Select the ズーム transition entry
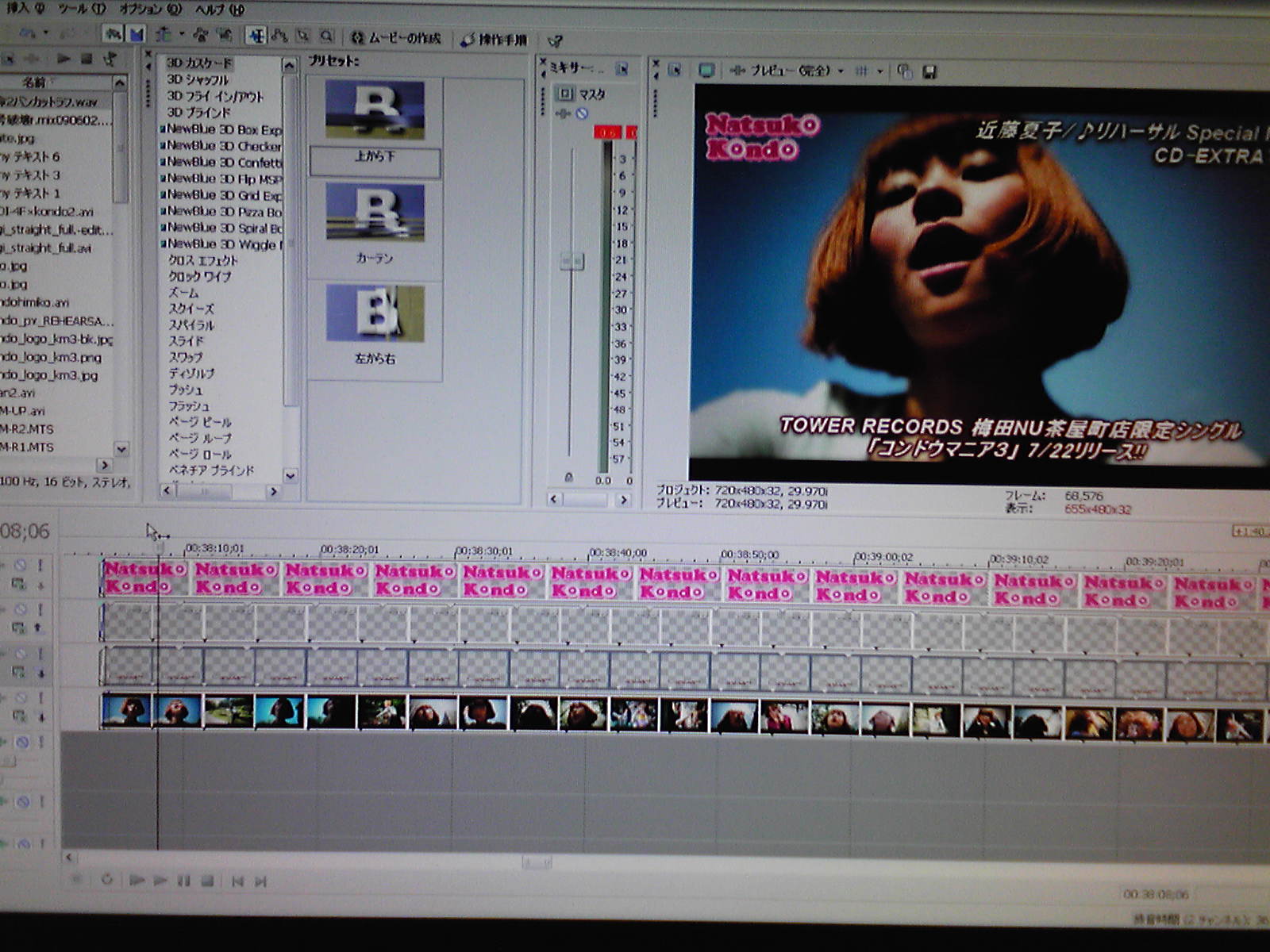Screen dimensions: 1270x952 pos(184,293)
